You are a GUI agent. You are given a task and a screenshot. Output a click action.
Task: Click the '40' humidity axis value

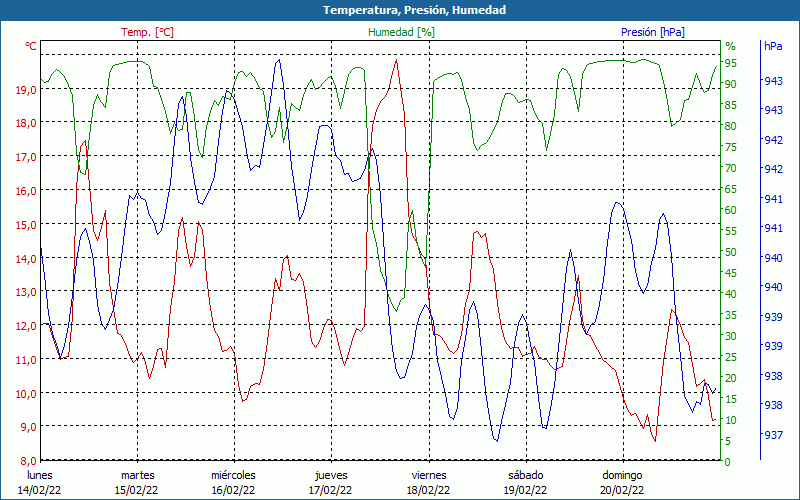tap(730, 294)
